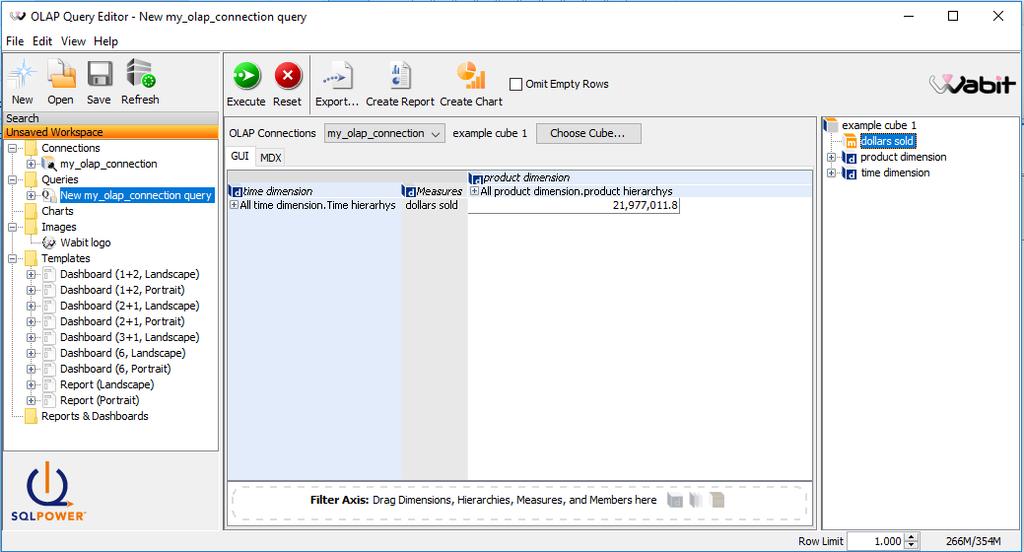Open the OLAP Connections dropdown
Viewport: 1024px width, 552px height.
(x=385, y=133)
